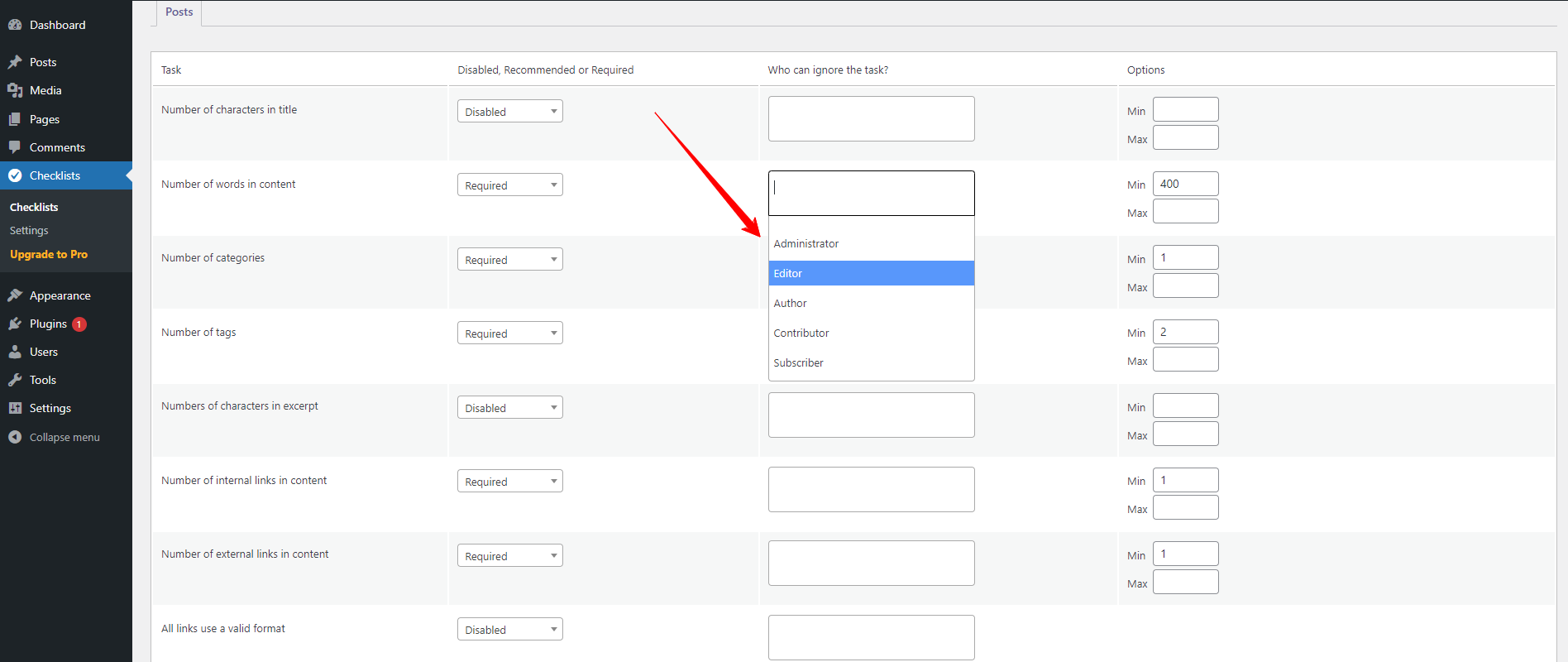Open status dropdown for characters in excerpt
The height and width of the screenshot is (662, 1568).
coord(510,407)
